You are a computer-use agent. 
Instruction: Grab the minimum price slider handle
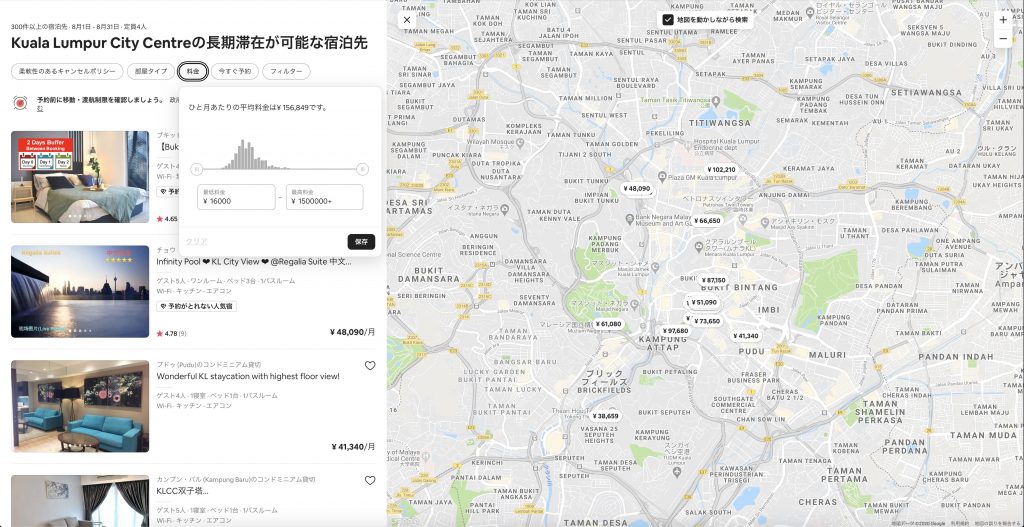(197, 170)
